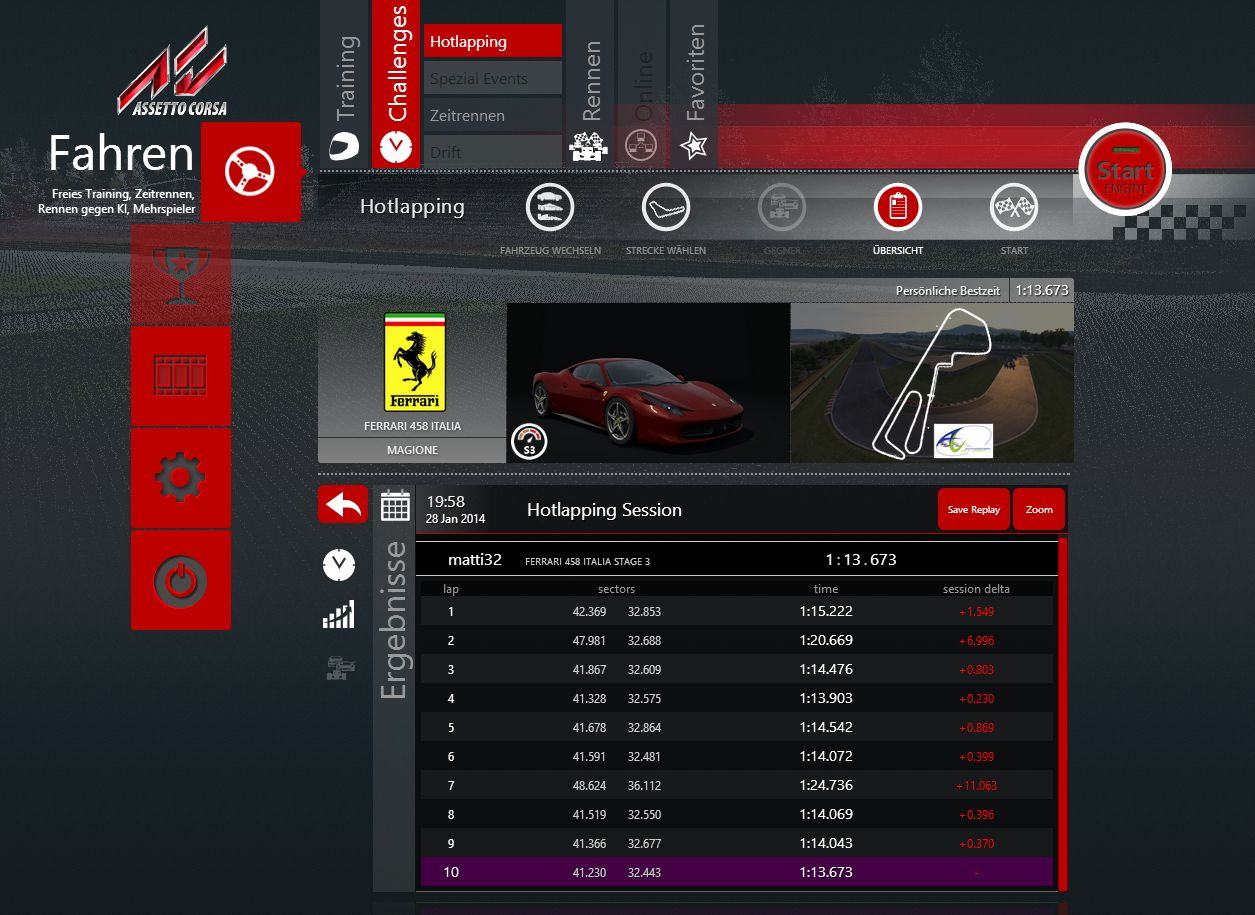The width and height of the screenshot is (1255, 915).
Task: Click the Persönliche Bestzeit 1:13.673 value
Action: click(1042, 290)
